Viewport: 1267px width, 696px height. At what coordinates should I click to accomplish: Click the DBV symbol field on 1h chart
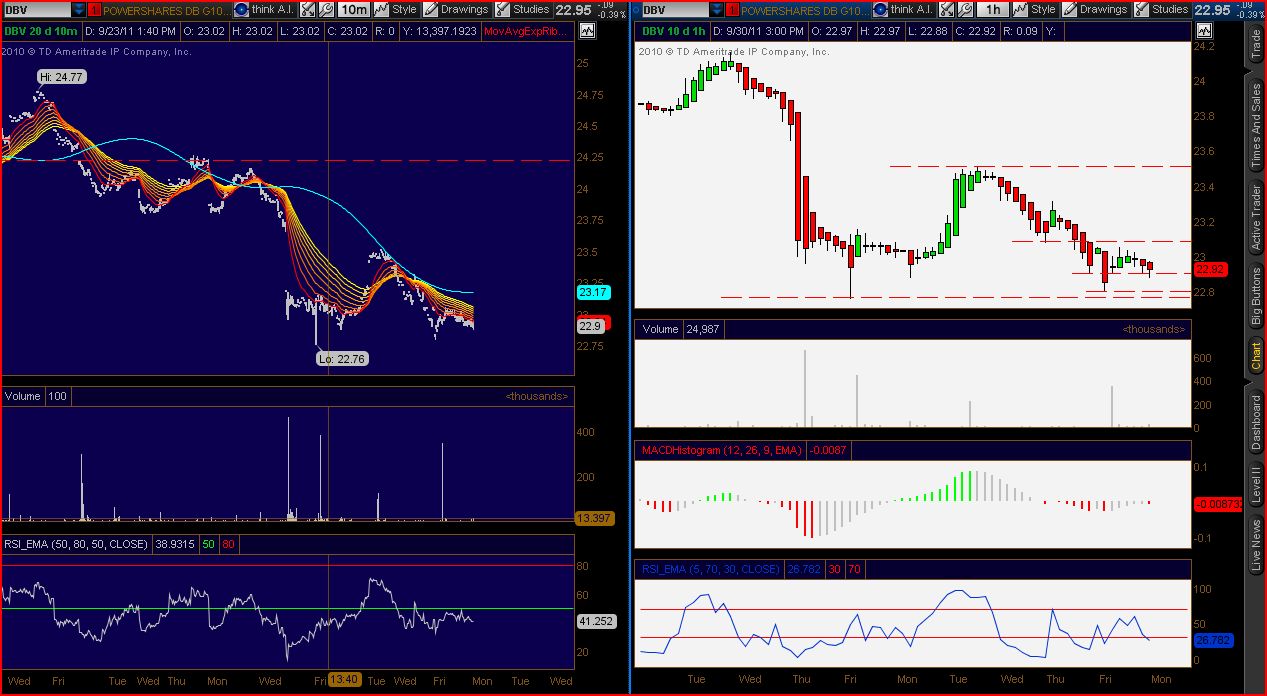[x=675, y=9]
